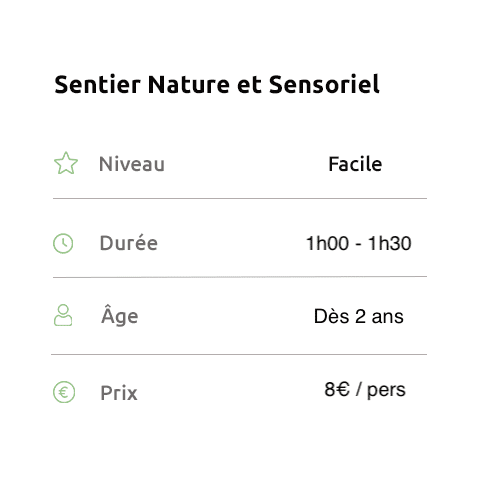Click the Sentier Nature et Sensoriel heading
Viewport: 500px width, 500px height.
point(217,84)
